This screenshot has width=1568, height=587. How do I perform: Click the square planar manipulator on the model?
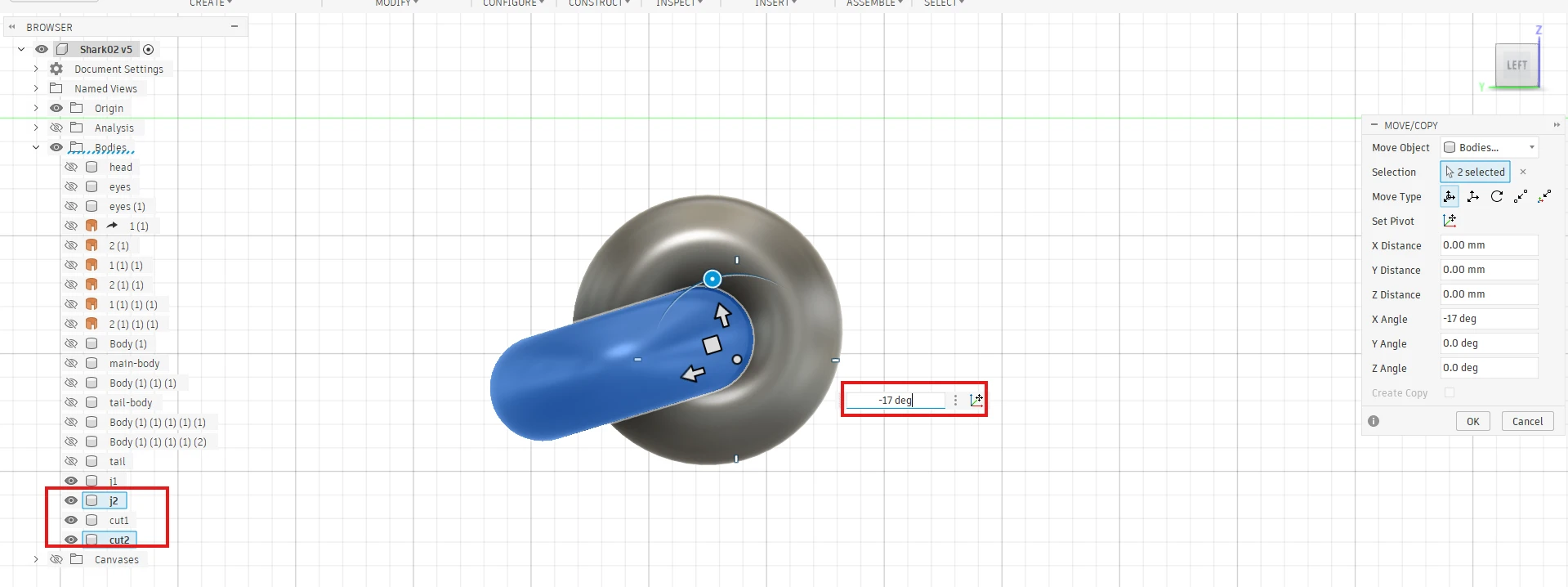pos(713,345)
